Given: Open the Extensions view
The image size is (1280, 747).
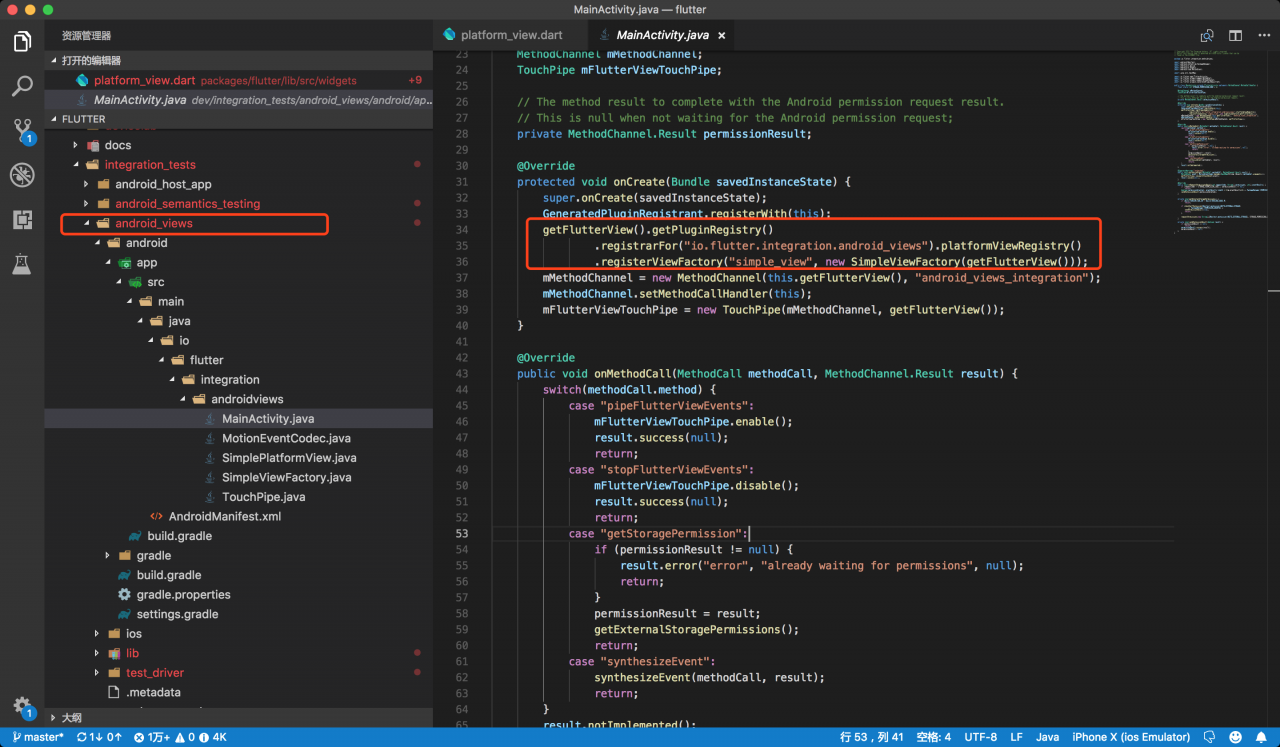Looking at the screenshot, I should tap(22, 219).
